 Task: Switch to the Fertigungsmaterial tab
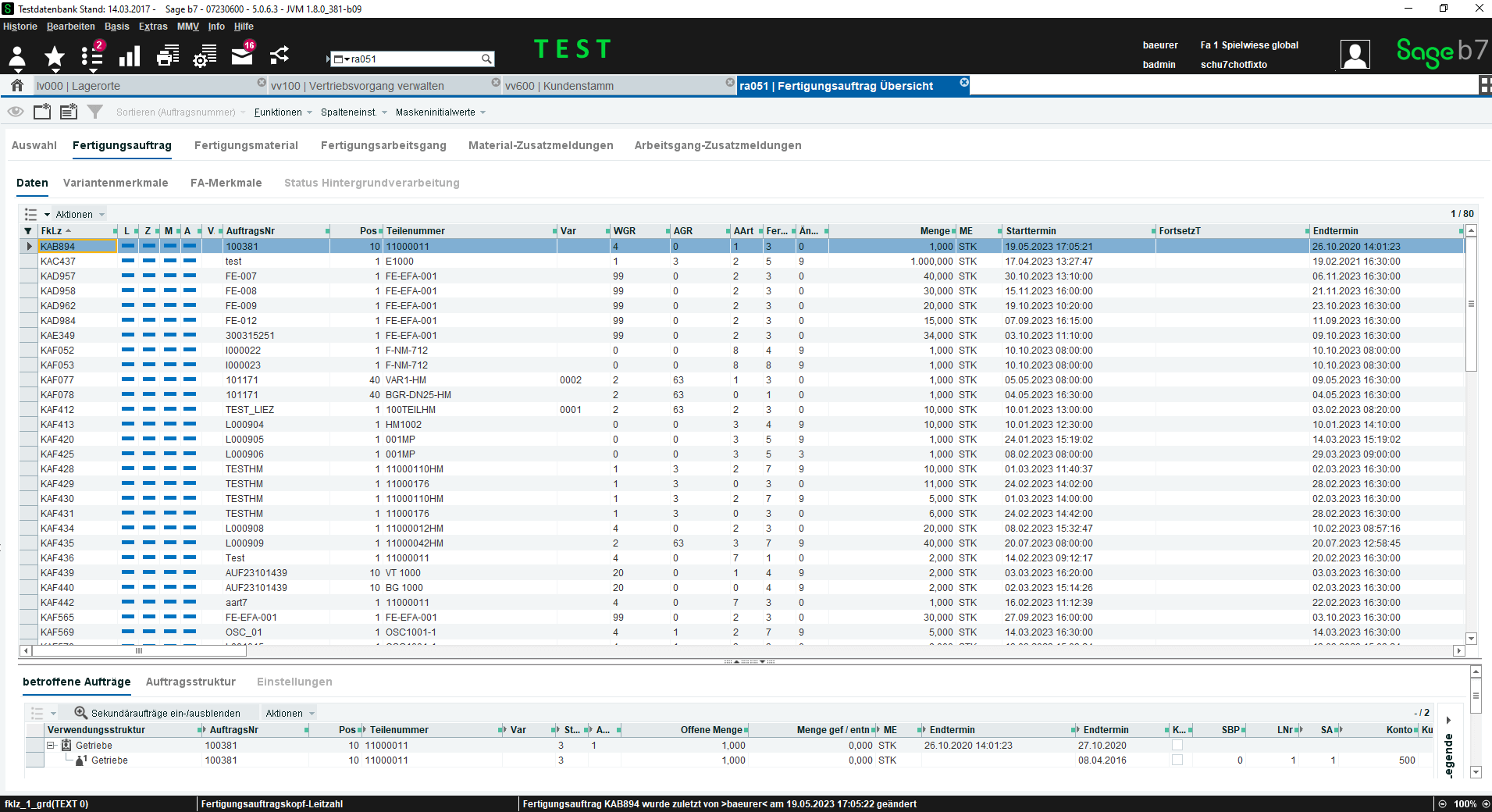(x=246, y=145)
